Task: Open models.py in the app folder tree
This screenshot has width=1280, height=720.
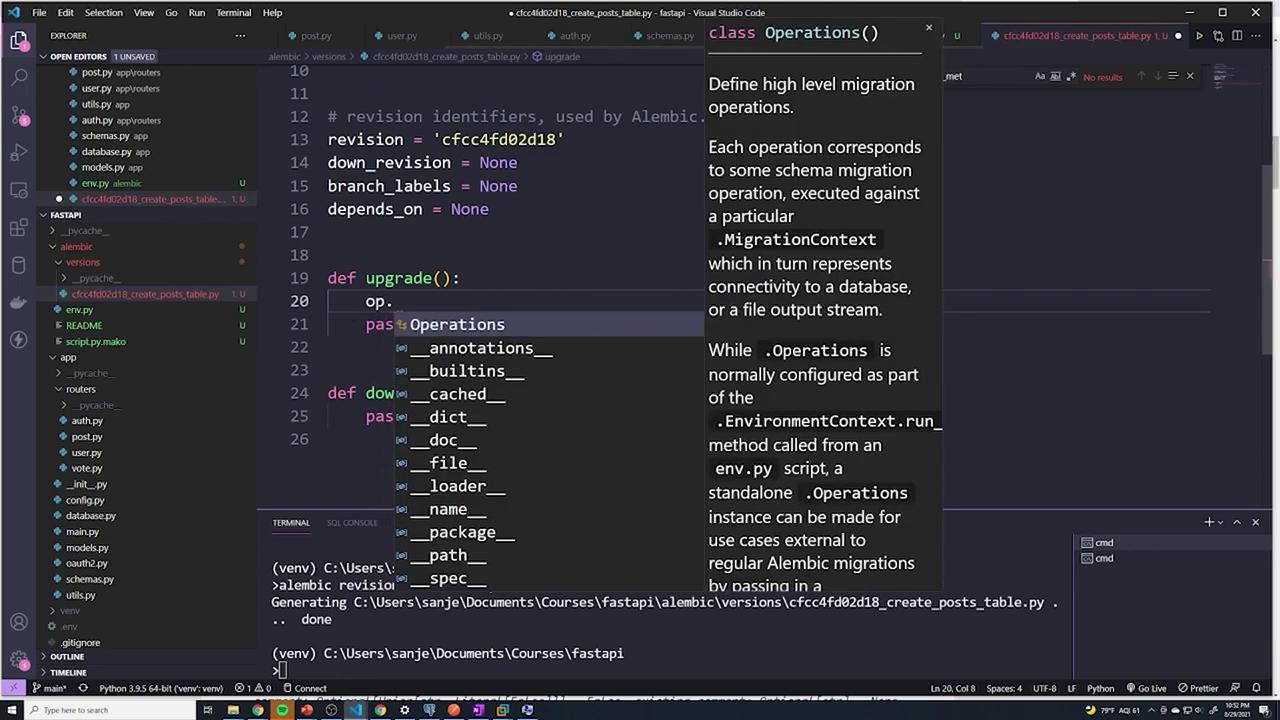Action: pos(87,548)
